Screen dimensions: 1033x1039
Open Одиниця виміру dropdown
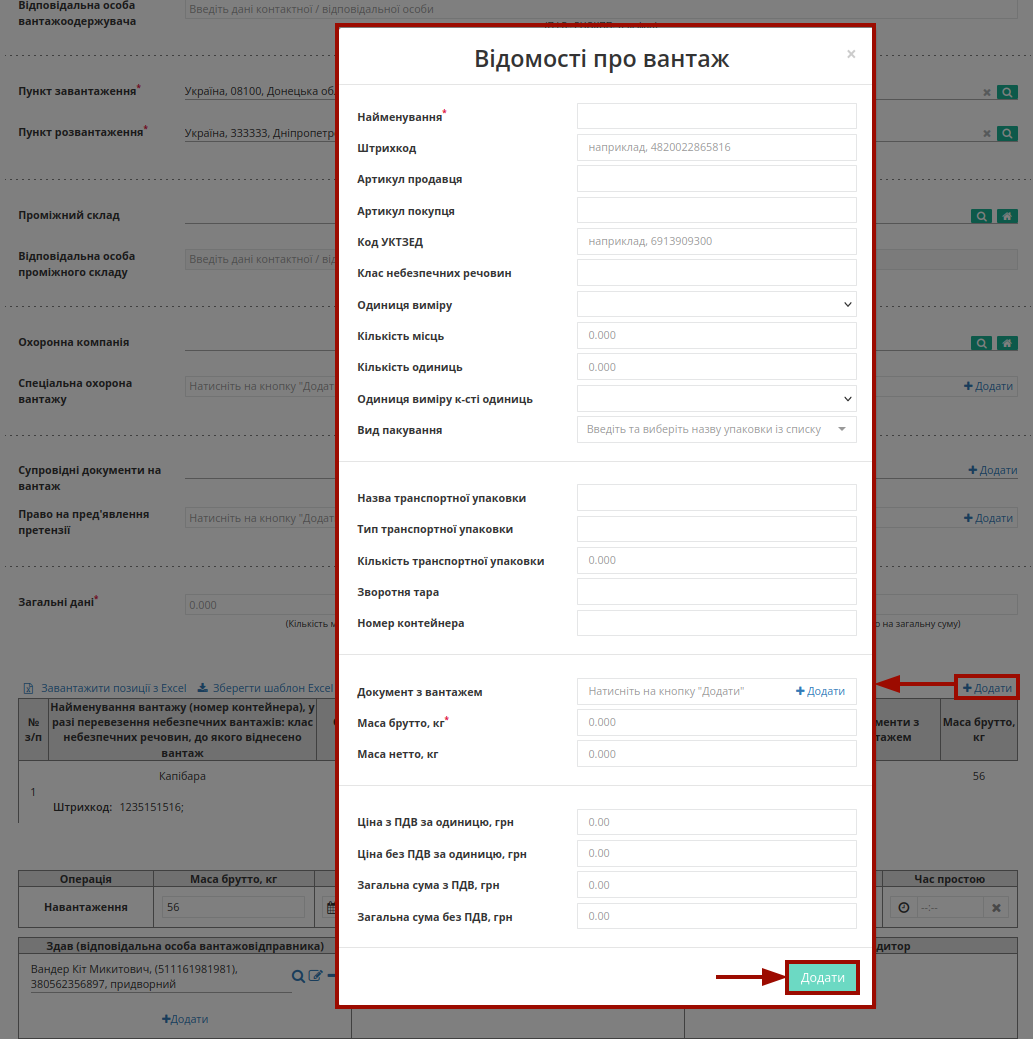(716, 305)
